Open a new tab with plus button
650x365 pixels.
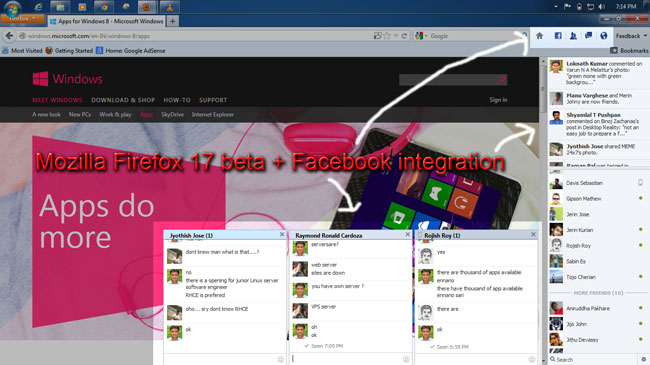[x=172, y=21]
